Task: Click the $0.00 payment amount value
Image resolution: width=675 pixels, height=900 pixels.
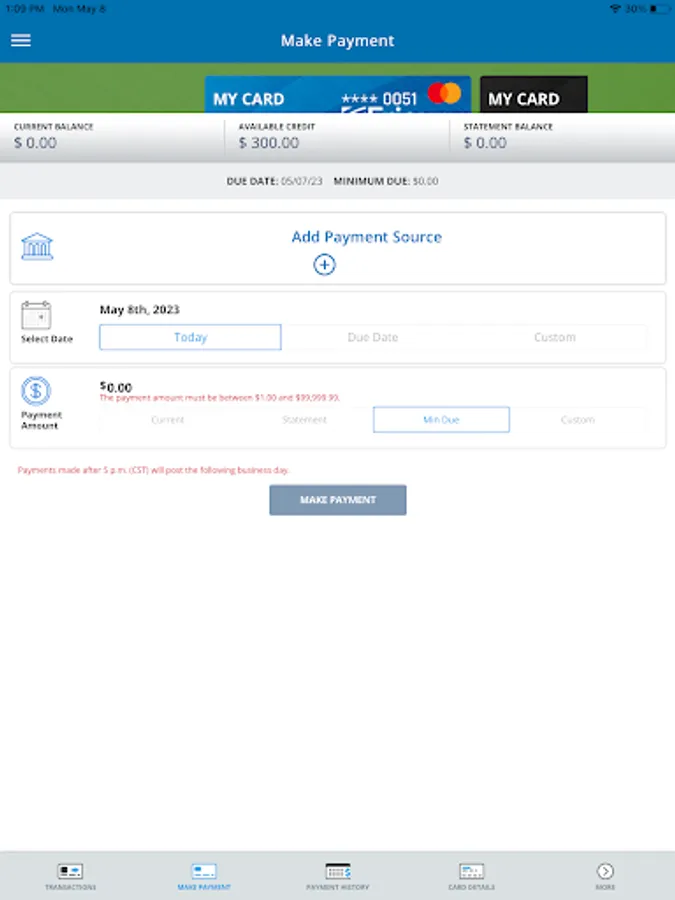Action: coord(116,387)
